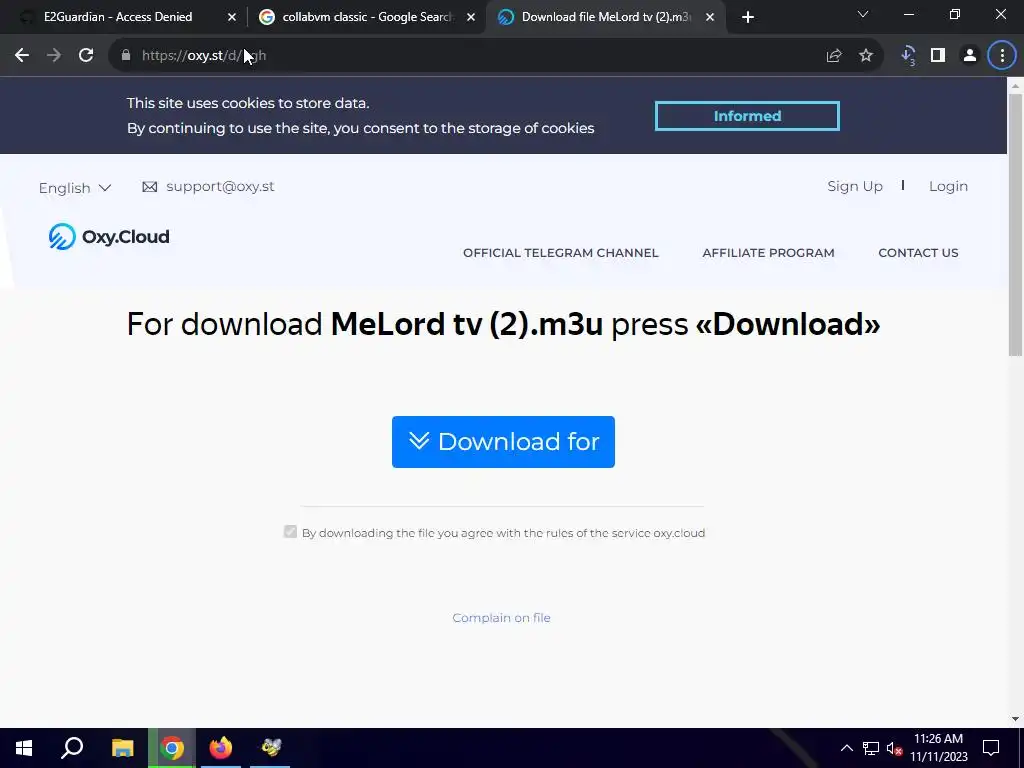
Task: Open a new browser tab
Action: (x=748, y=17)
